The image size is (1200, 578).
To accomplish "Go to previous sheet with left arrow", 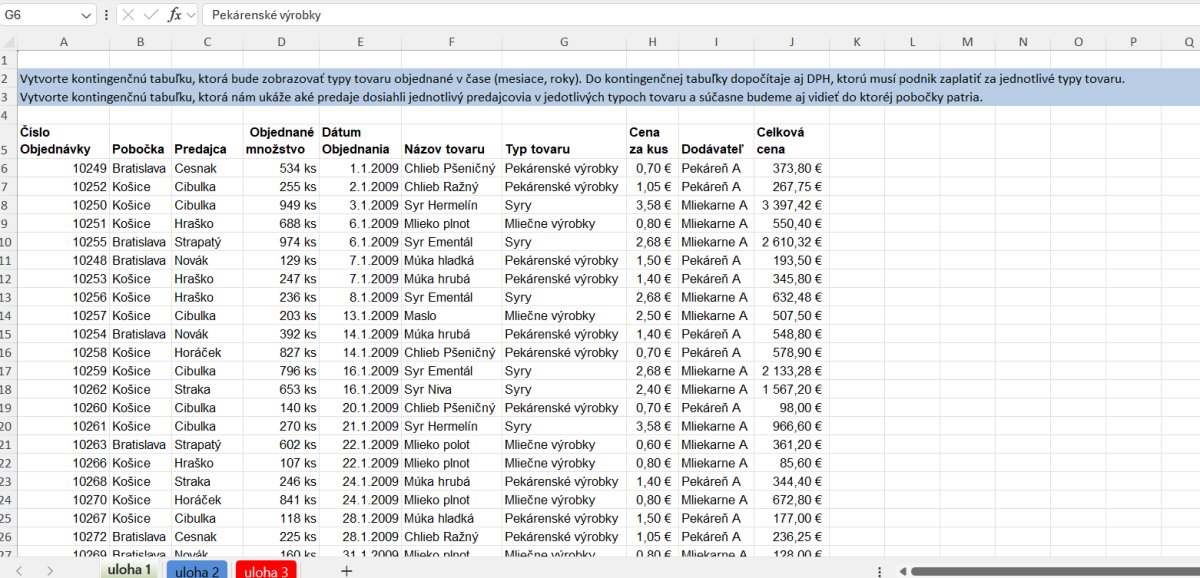I will click(19, 570).
